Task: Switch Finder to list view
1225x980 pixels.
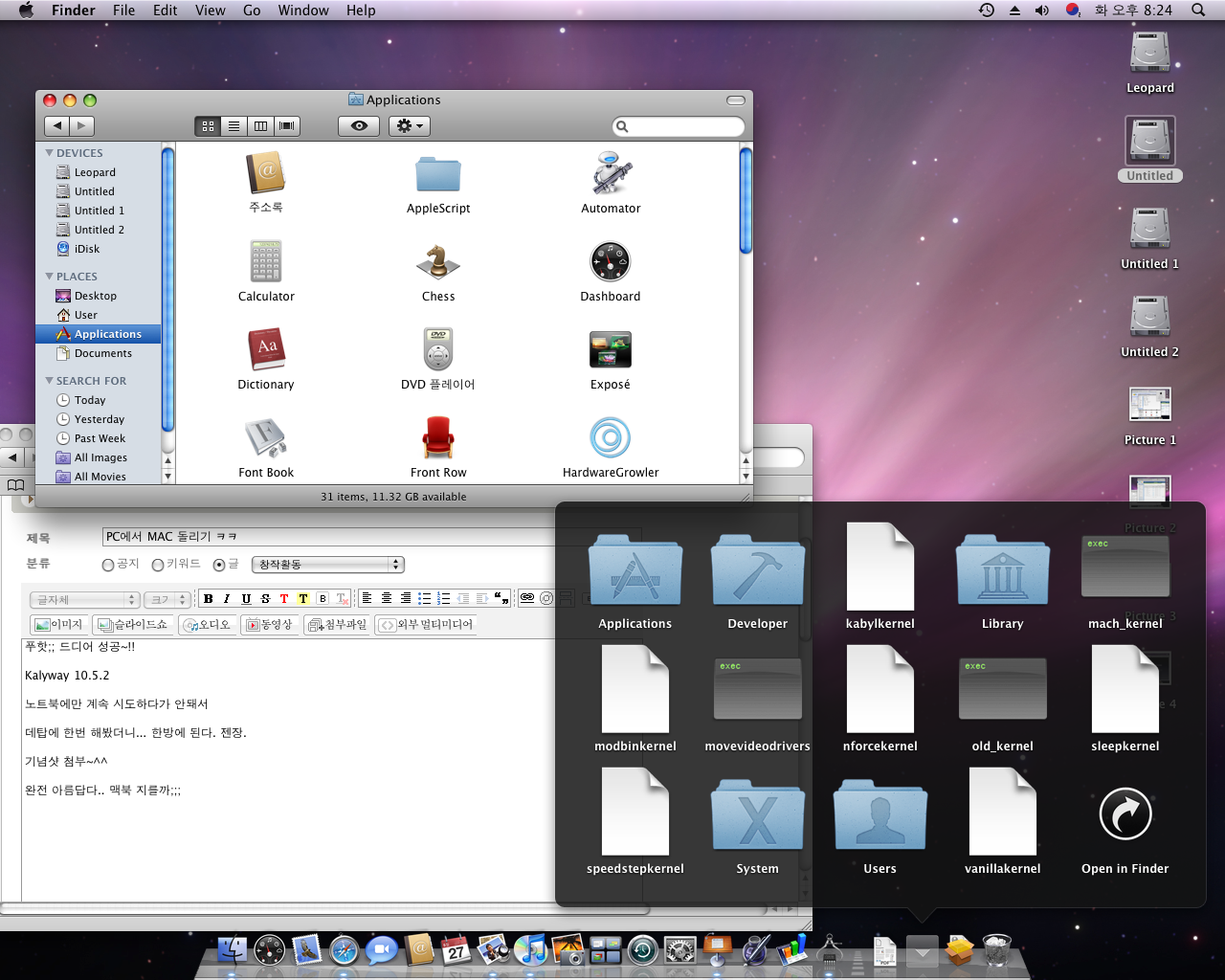Action: [234, 126]
